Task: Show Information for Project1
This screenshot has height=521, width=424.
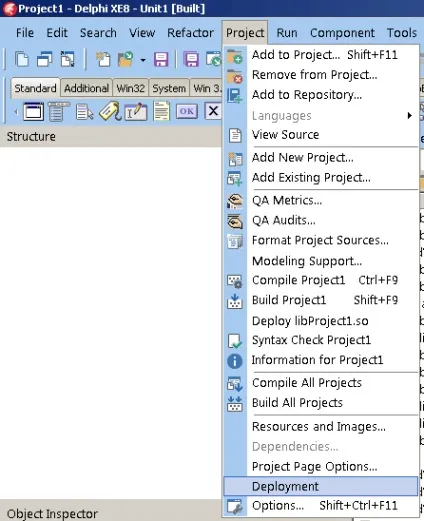Action: tap(321, 360)
